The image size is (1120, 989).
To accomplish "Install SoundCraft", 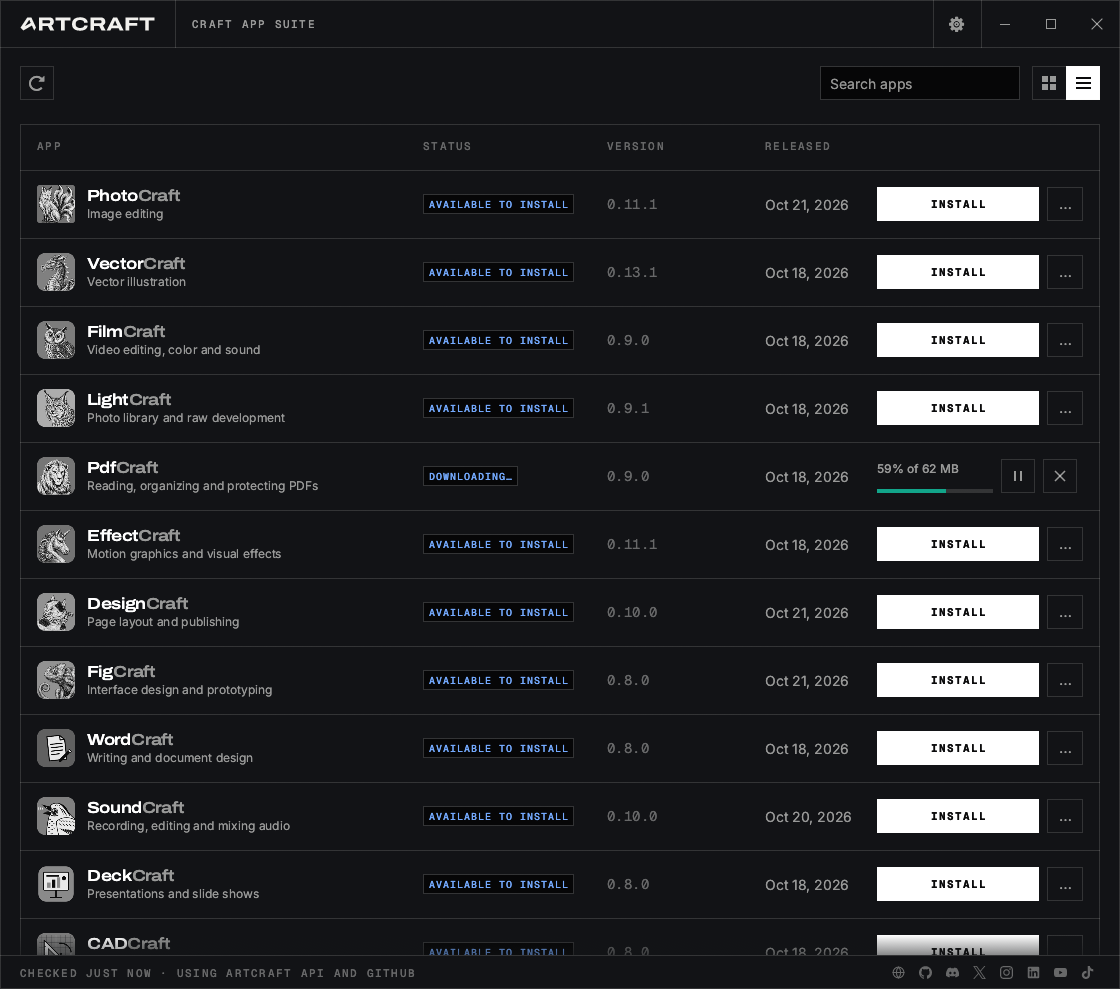I will pyautogui.click(x=957, y=816).
